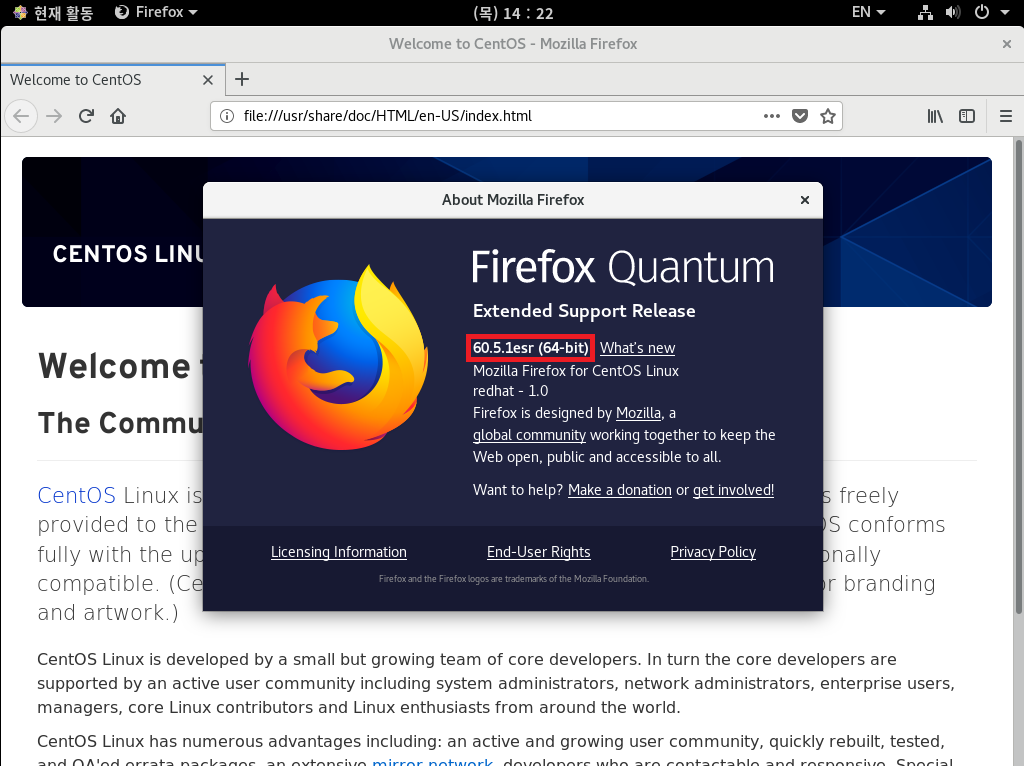Image resolution: width=1024 pixels, height=766 pixels.
Task: Open power menu in top bar
Action: pyautogui.click(x=982, y=12)
